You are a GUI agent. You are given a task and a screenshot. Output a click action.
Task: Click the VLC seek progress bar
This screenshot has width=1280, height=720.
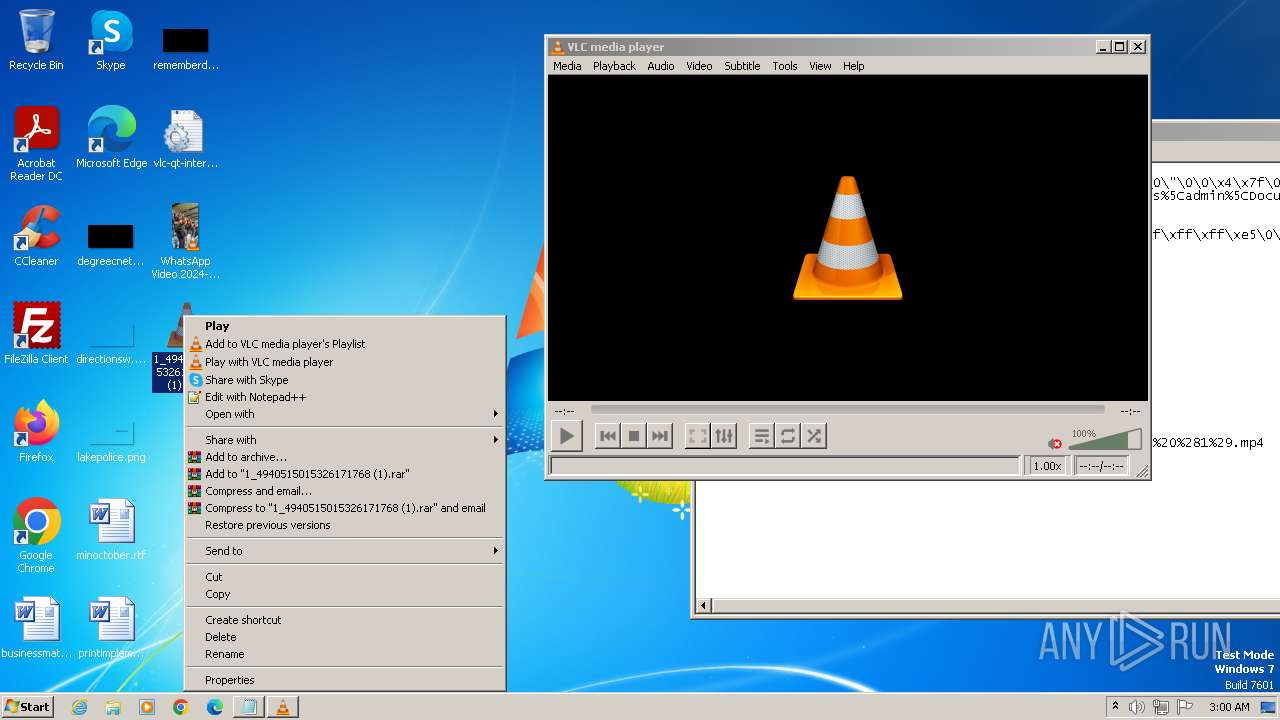(848, 409)
